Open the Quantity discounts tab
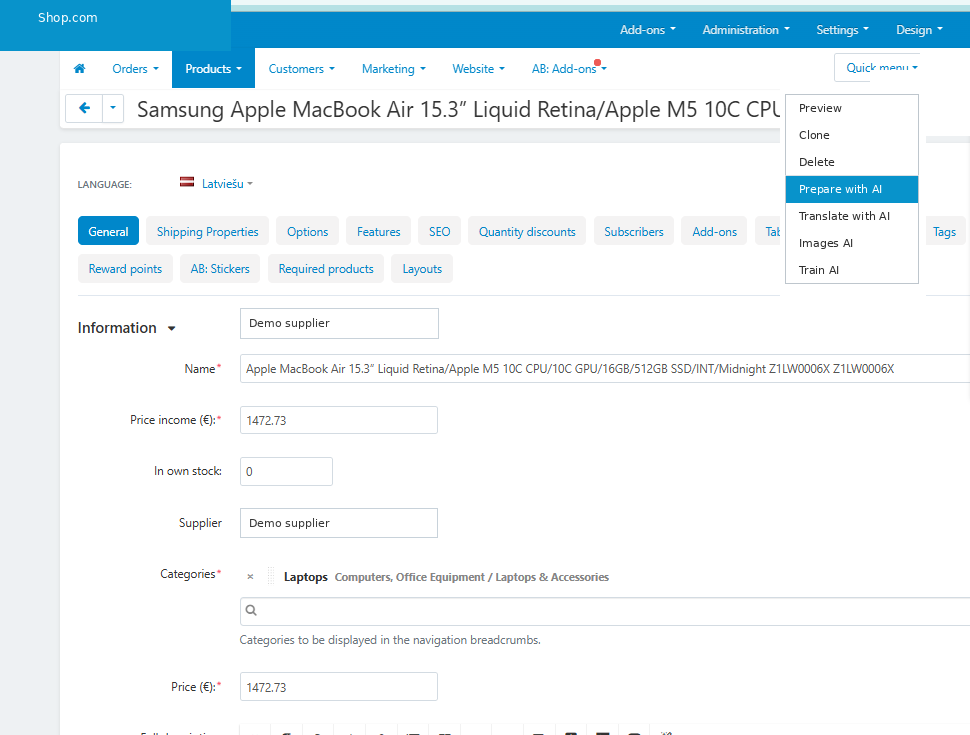This screenshot has height=735, width=970. [527, 231]
